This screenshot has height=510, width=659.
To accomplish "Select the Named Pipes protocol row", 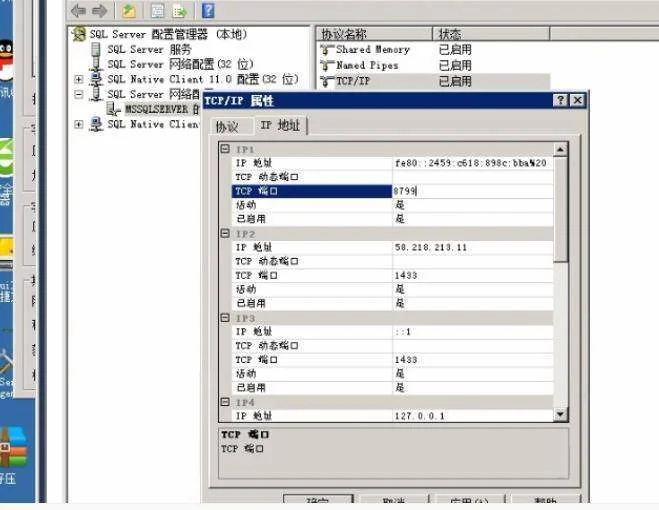I will pyautogui.click(x=366, y=65).
